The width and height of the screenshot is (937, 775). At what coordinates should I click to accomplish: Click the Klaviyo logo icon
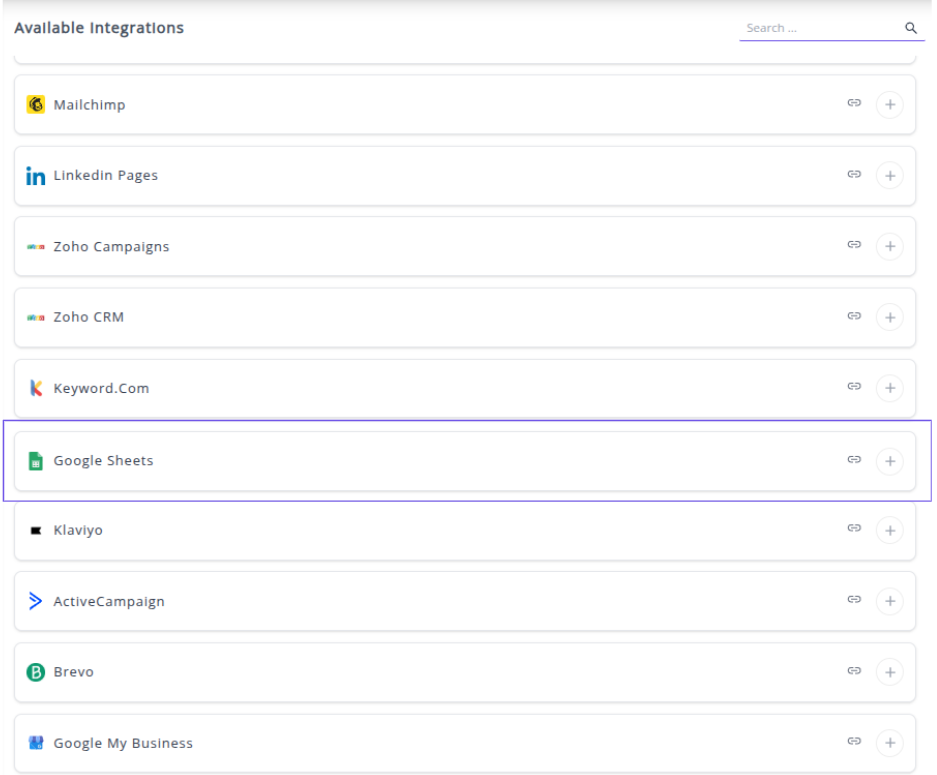(36, 531)
